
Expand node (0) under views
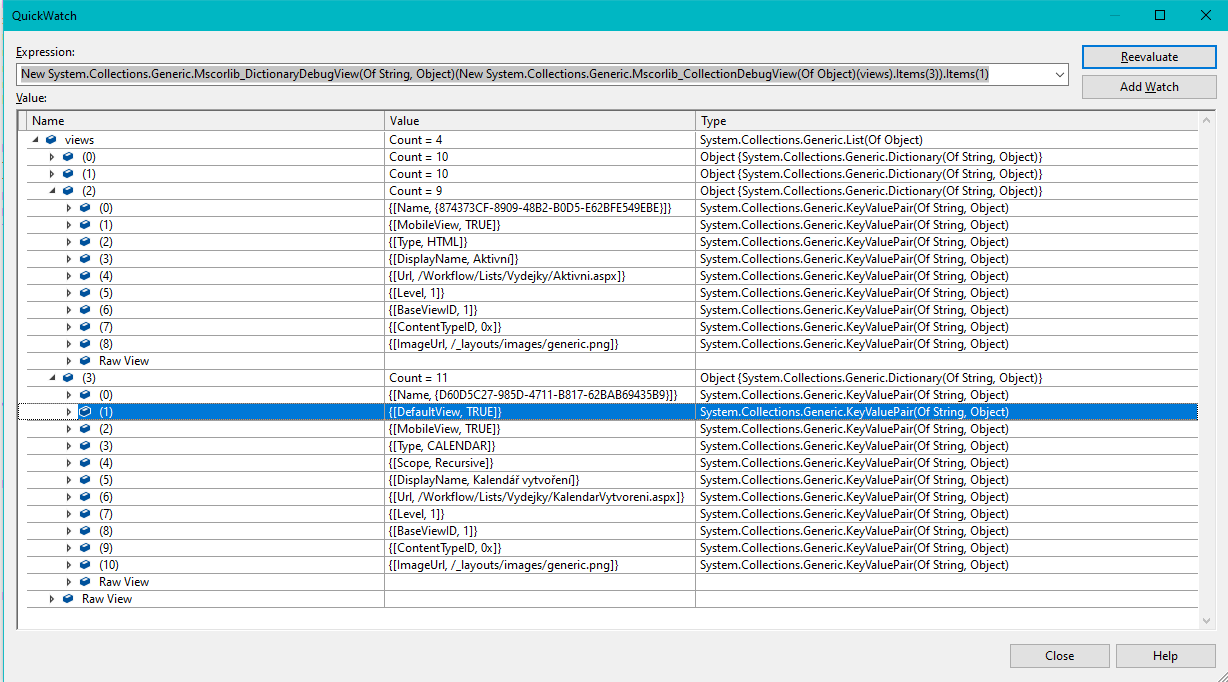point(52,156)
